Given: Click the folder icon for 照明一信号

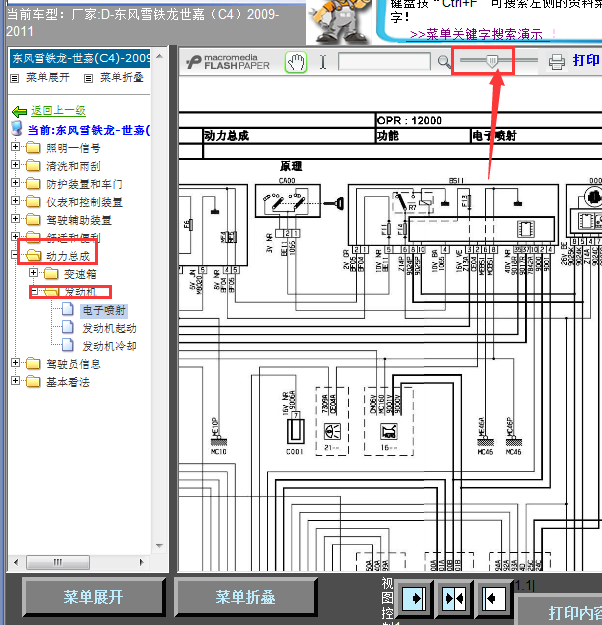Looking at the screenshot, I should 33,147.
